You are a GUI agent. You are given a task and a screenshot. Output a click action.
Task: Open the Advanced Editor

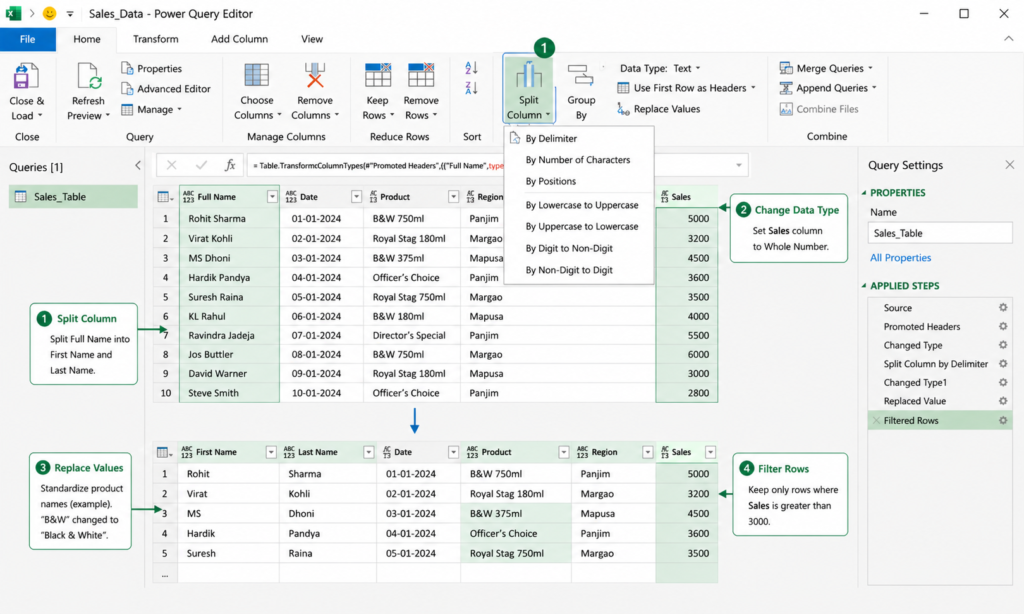coord(166,88)
